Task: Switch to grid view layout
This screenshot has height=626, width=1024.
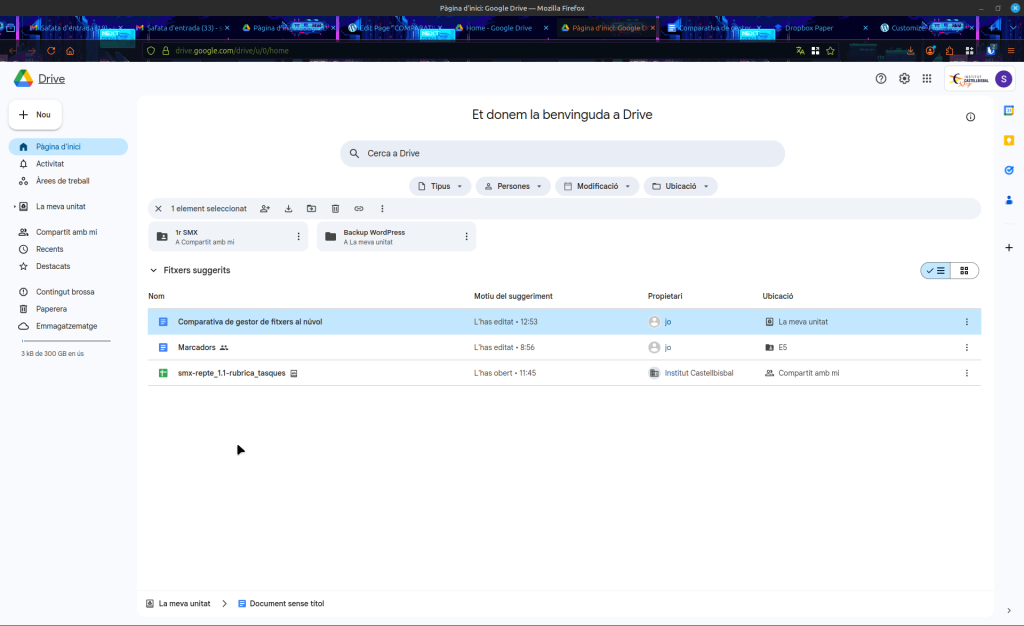Action: [964, 270]
